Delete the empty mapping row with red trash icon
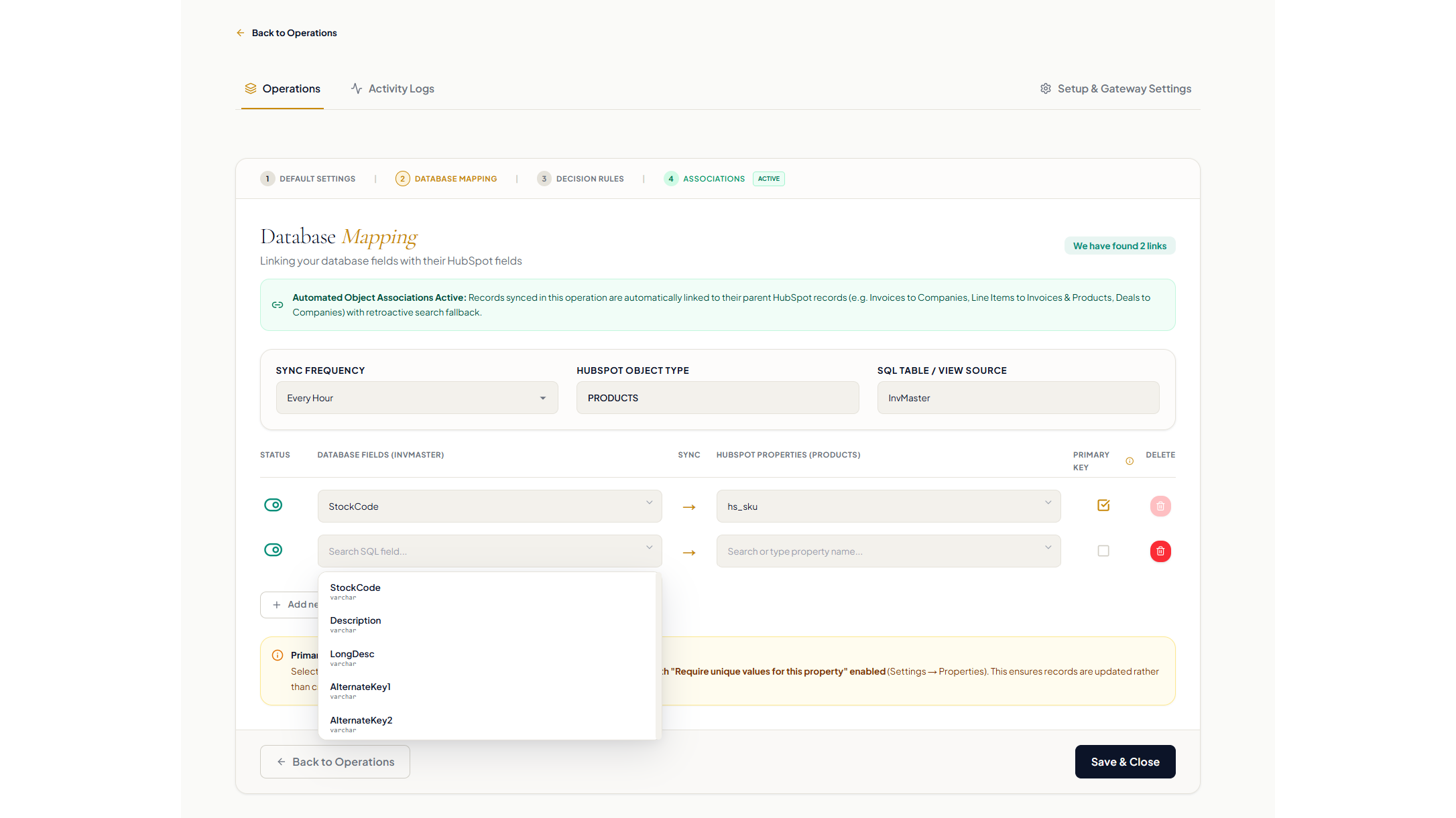The image size is (1456, 818). pyautogui.click(x=1160, y=551)
